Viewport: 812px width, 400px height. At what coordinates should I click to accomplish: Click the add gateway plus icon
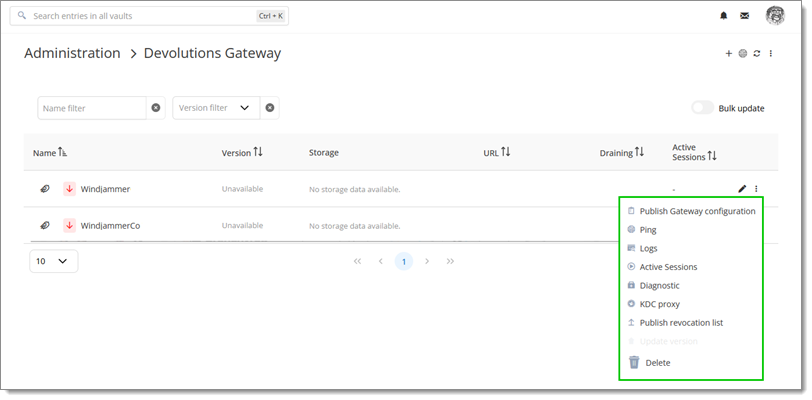tap(729, 53)
